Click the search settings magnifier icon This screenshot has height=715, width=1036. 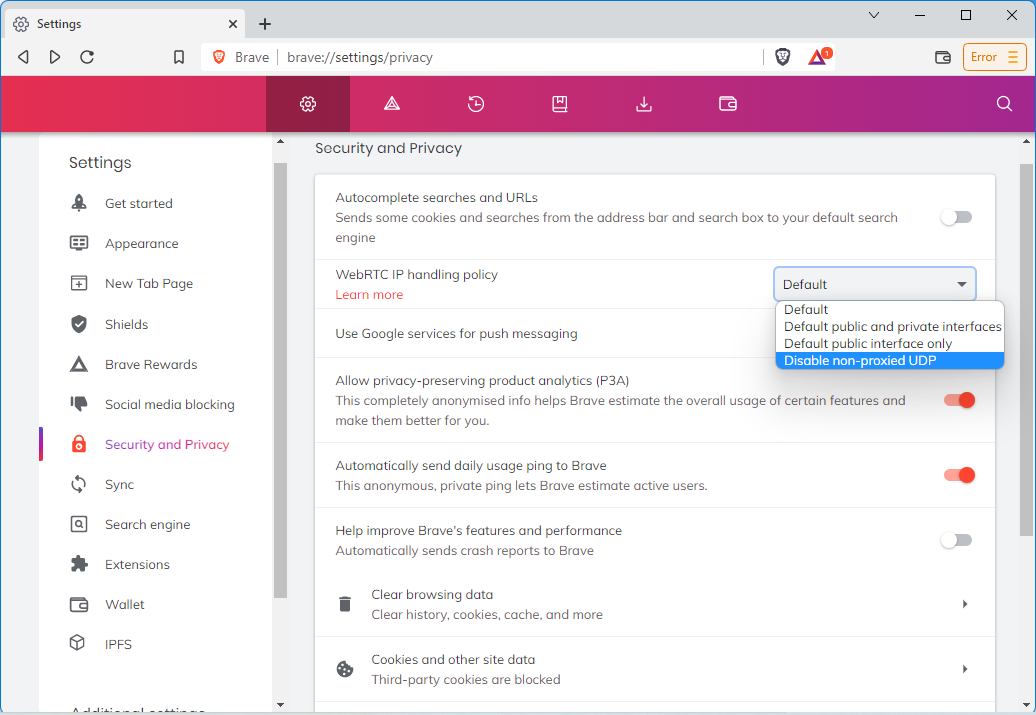pos(1004,104)
